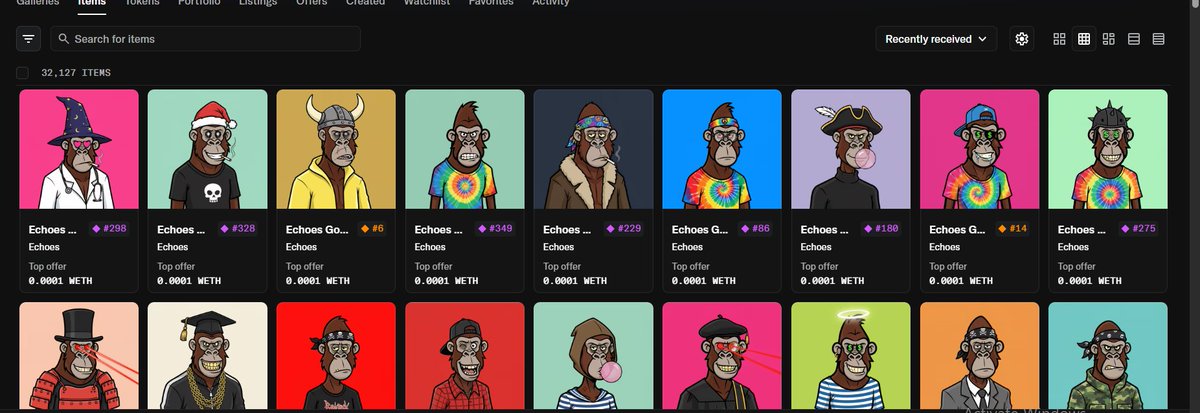Image resolution: width=1200 pixels, height=413 pixels.
Task: Click the 32,127 ITEMS count label
Action: tap(76, 73)
